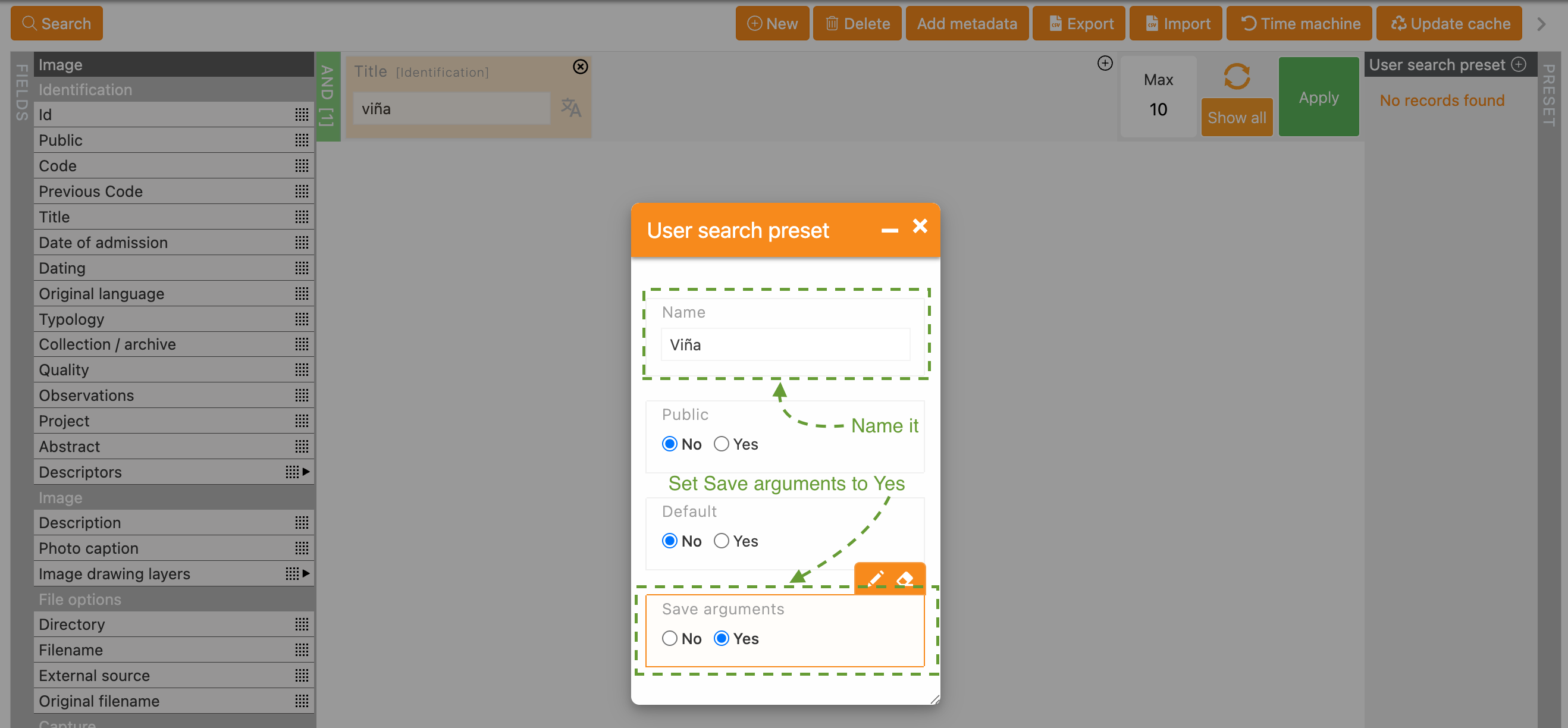Click the grid icon for Description
The image size is (1568, 728).
pos(302,522)
